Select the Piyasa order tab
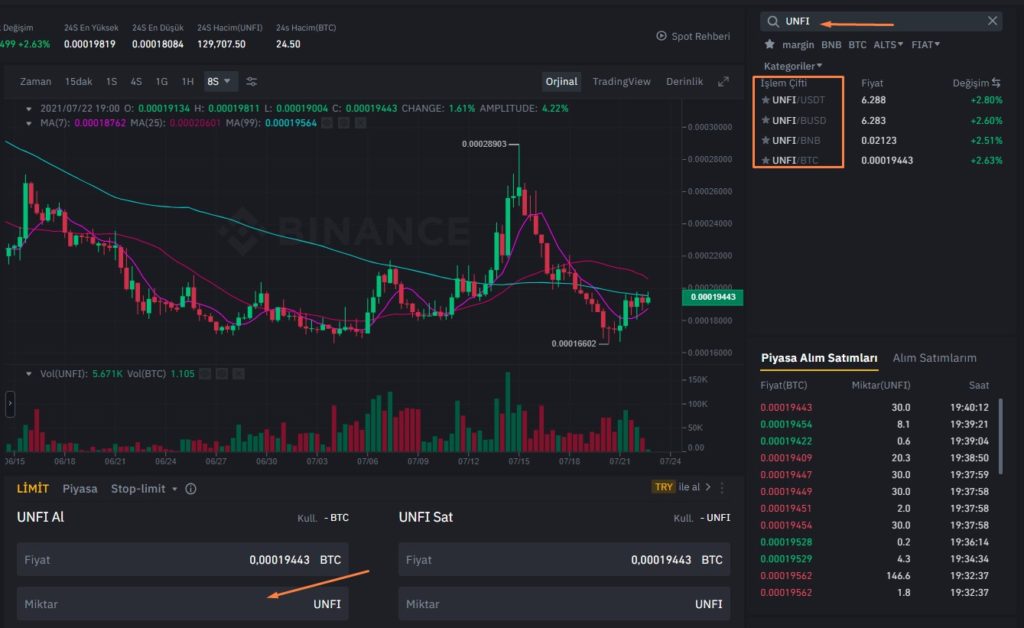This screenshot has height=628, width=1024. click(x=80, y=488)
